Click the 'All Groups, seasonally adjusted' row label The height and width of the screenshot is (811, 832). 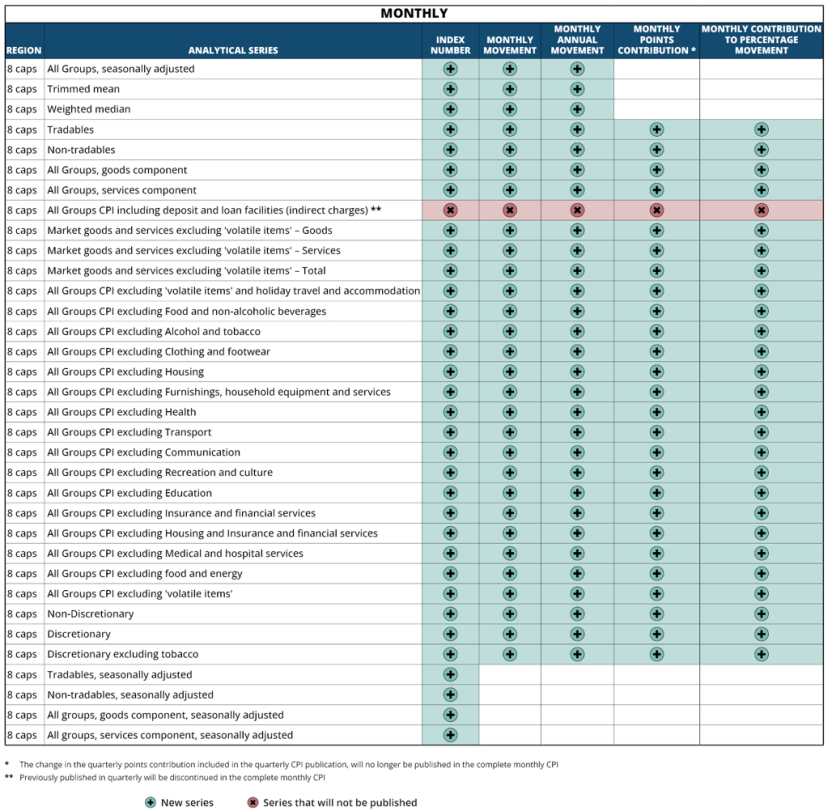(121, 69)
